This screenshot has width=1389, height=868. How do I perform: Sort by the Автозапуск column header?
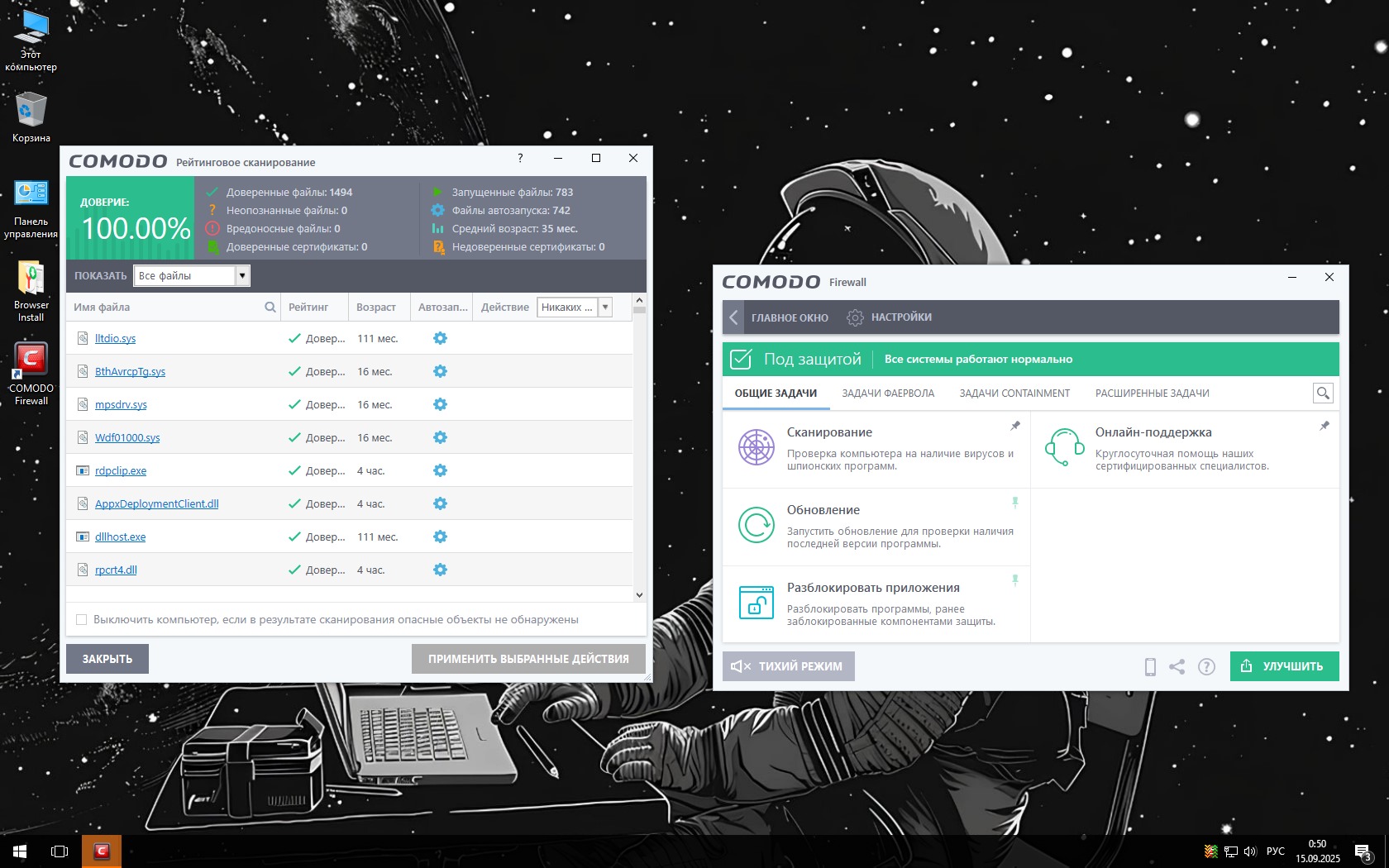point(442,308)
